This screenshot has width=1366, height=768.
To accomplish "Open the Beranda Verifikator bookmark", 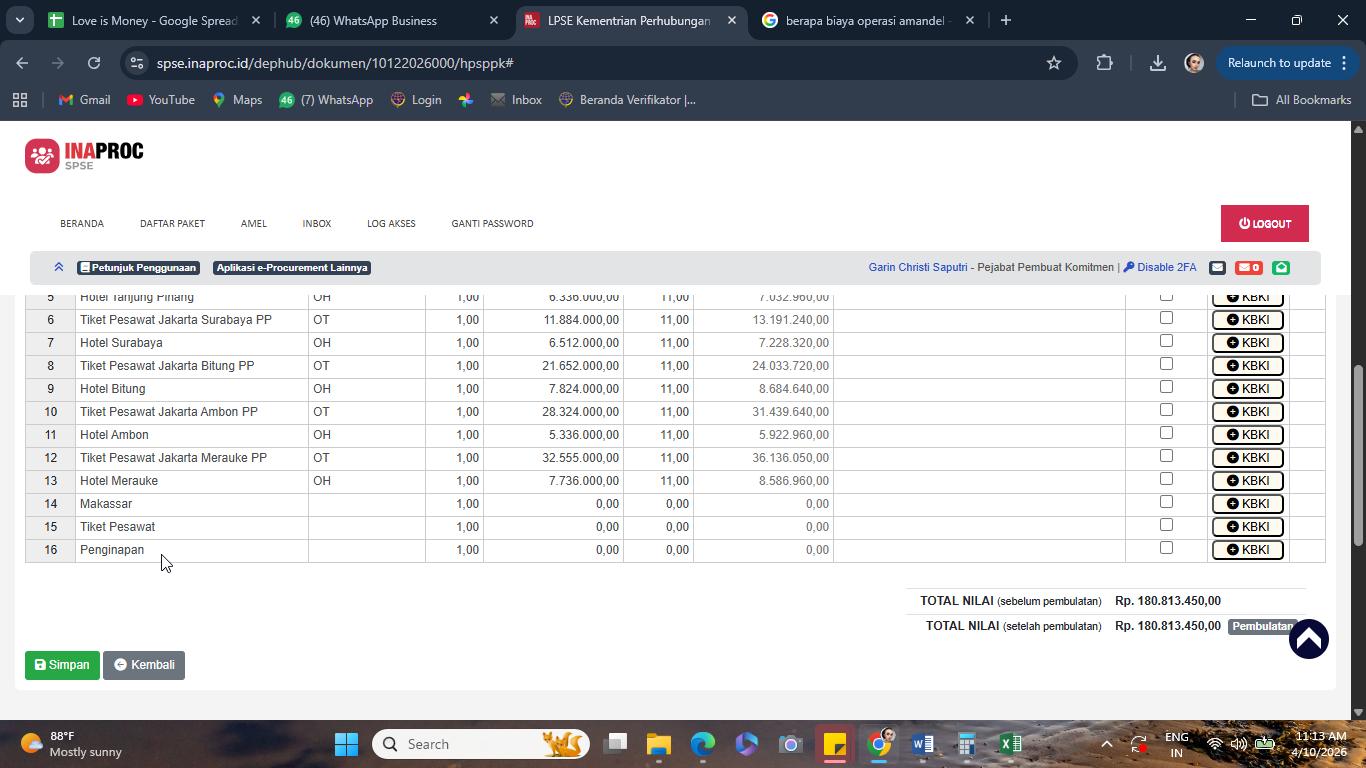I will tap(626, 100).
